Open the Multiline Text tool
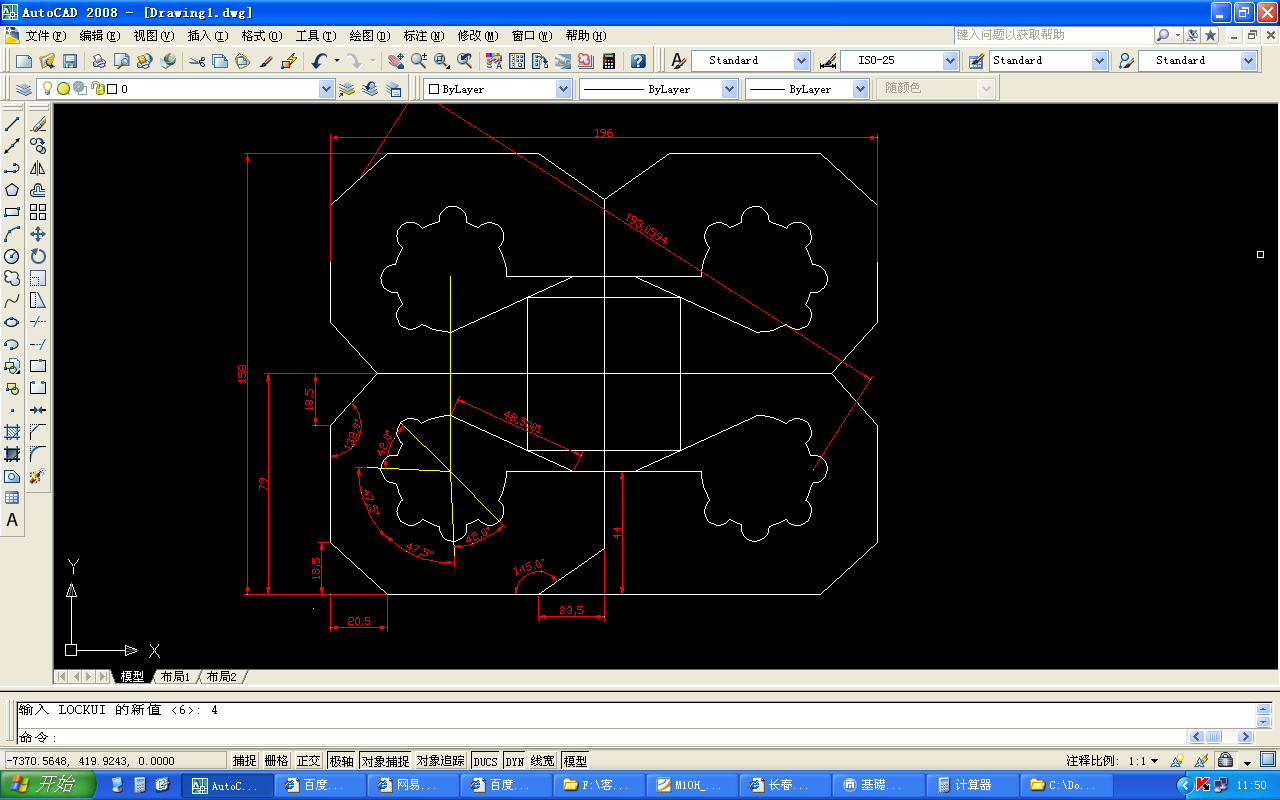The image size is (1280, 800). point(12,520)
